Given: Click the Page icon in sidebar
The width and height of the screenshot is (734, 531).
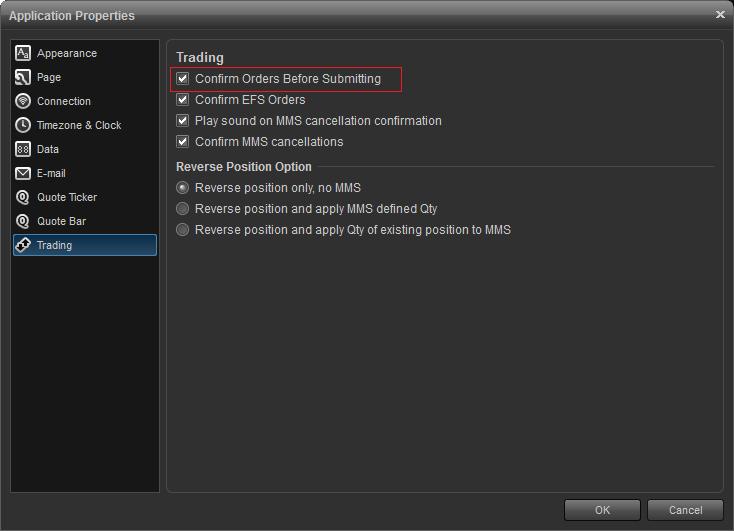Looking at the screenshot, I should click(x=23, y=77).
